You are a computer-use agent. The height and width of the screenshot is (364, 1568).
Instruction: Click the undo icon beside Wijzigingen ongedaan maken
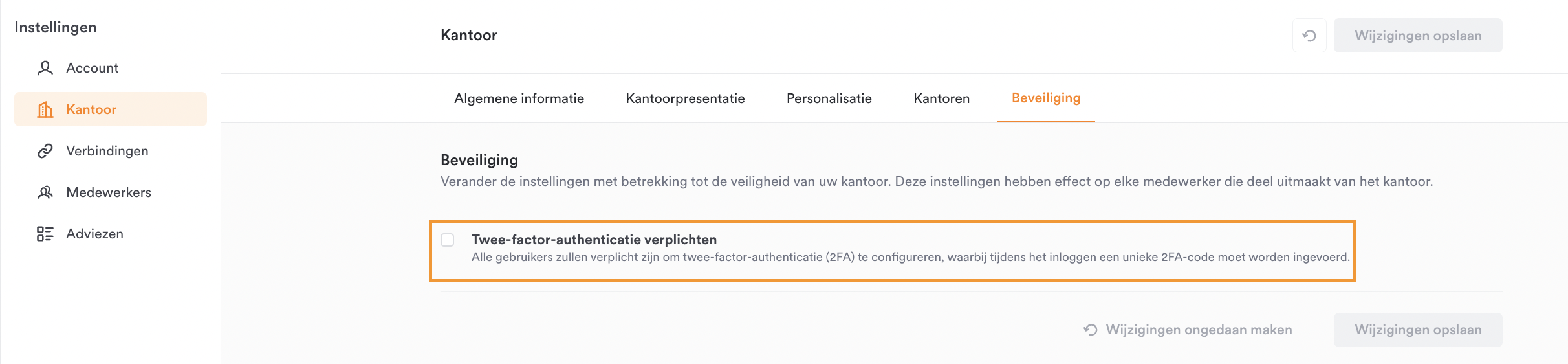[x=1091, y=330]
